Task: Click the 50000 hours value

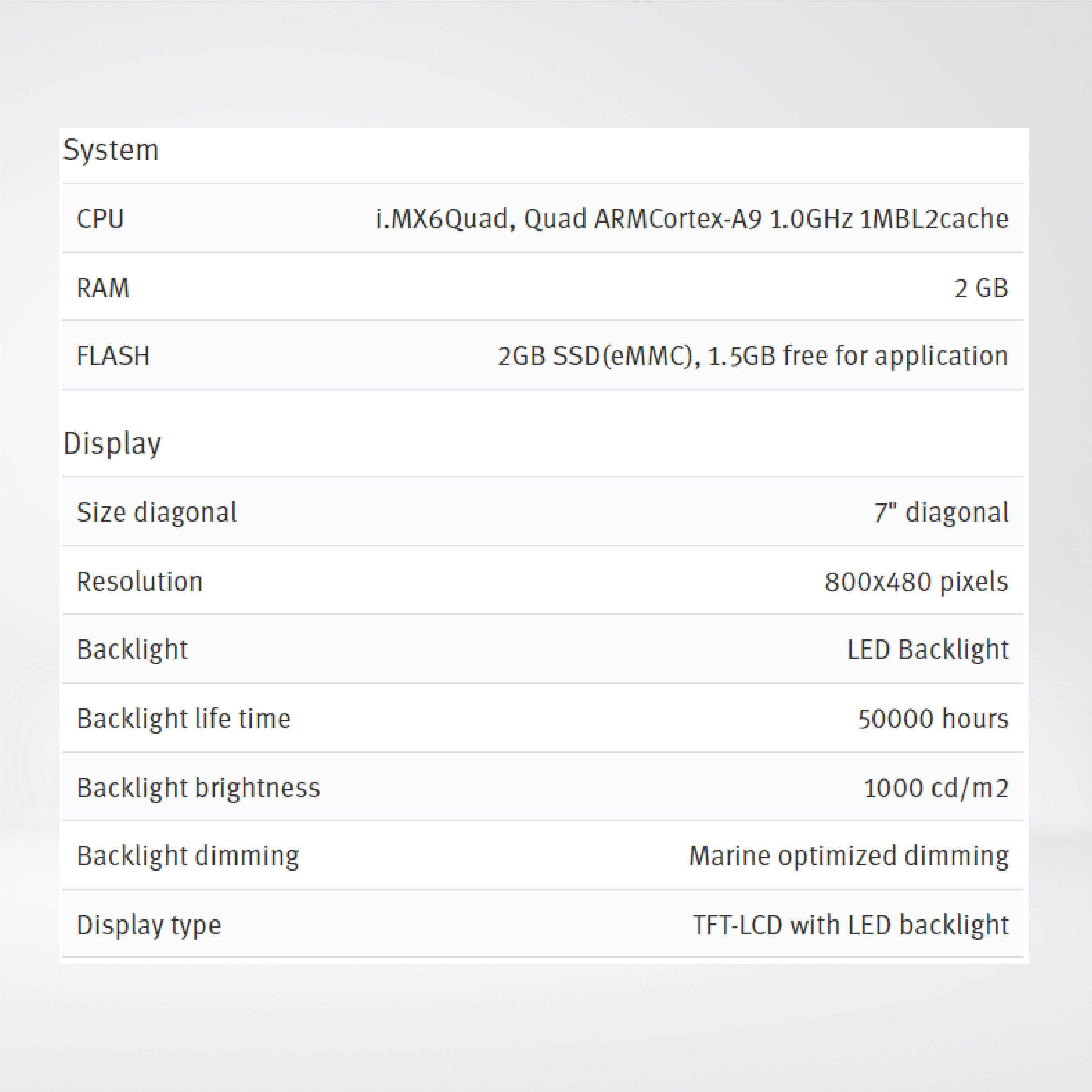Action: coord(933,719)
